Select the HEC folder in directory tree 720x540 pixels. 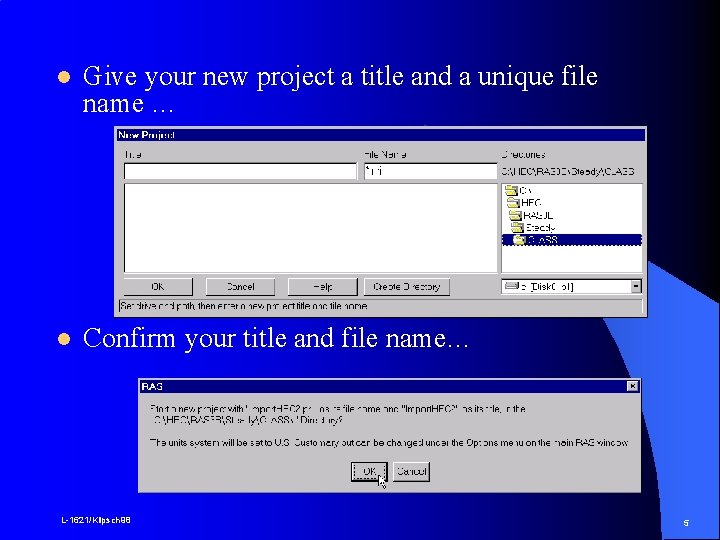525,202
